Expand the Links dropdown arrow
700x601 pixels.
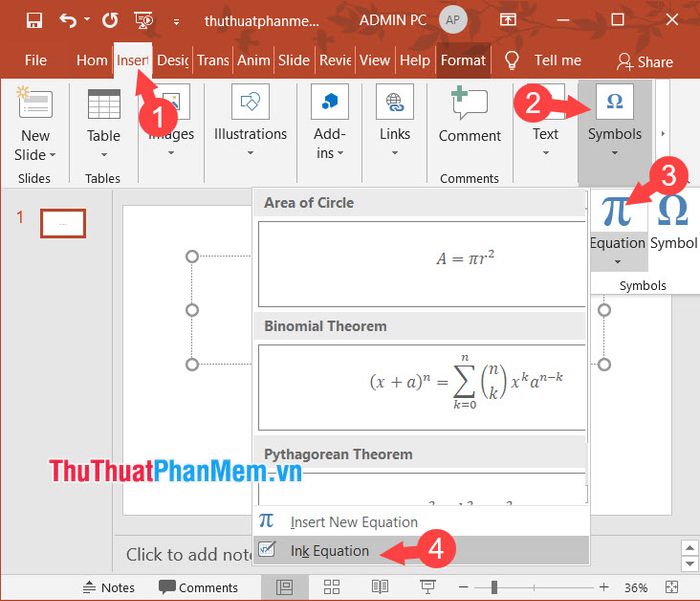point(395,153)
